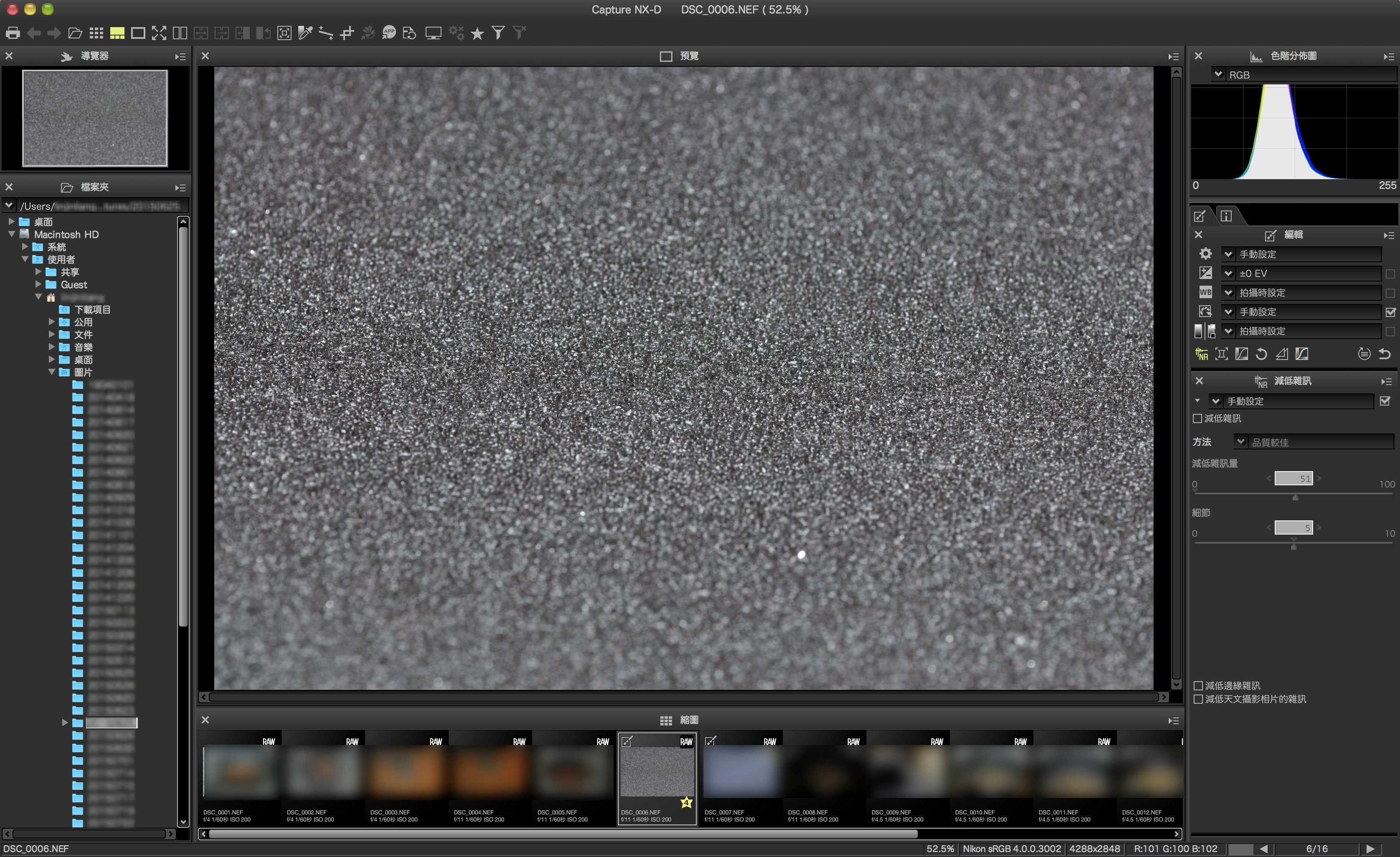
Task: Open the RGB histogram channel dropdown
Action: (1218, 74)
